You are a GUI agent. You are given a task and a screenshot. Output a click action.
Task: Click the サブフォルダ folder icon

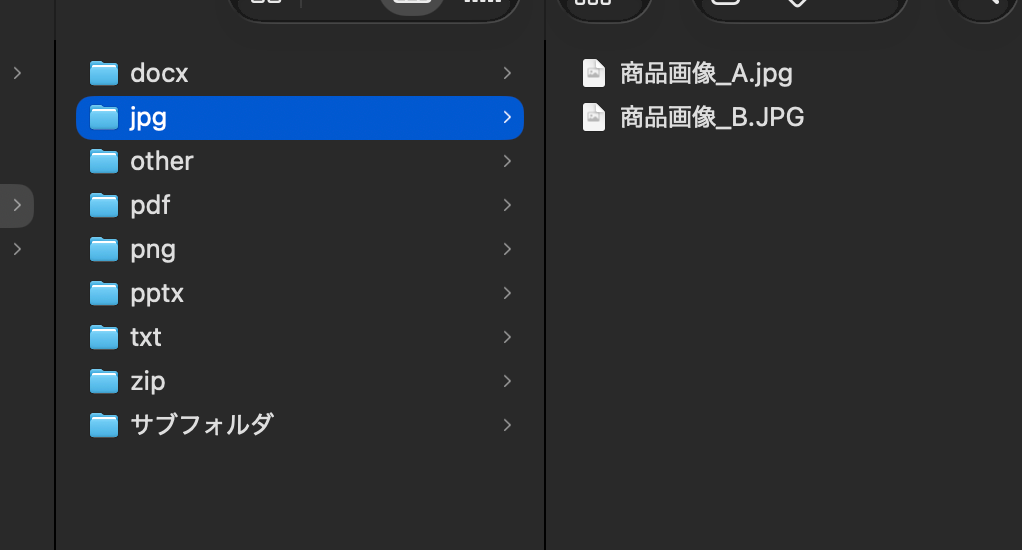pyautogui.click(x=104, y=425)
